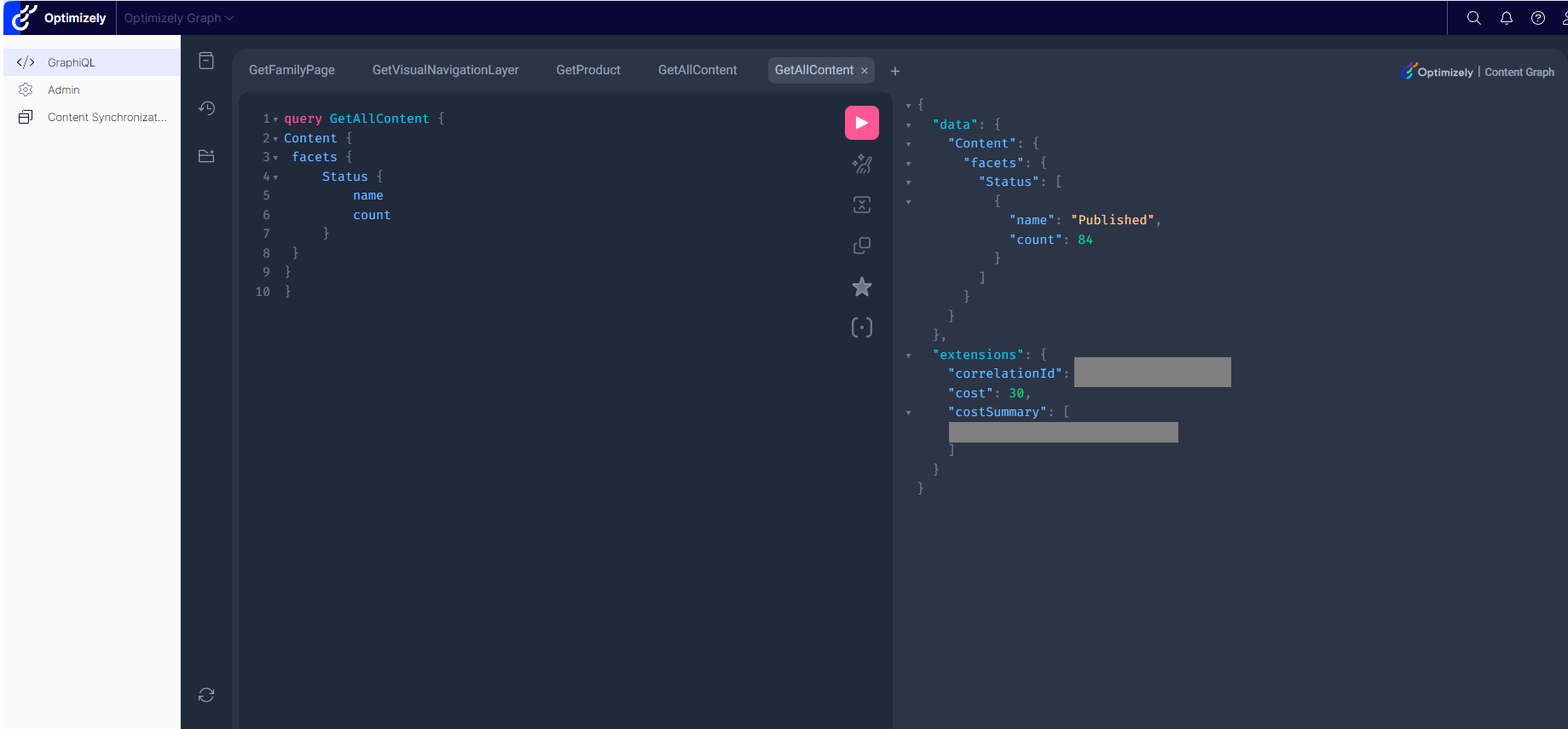Click the Merge fragments icon
This screenshot has height=729, width=1568.
pyautogui.click(x=861, y=205)
